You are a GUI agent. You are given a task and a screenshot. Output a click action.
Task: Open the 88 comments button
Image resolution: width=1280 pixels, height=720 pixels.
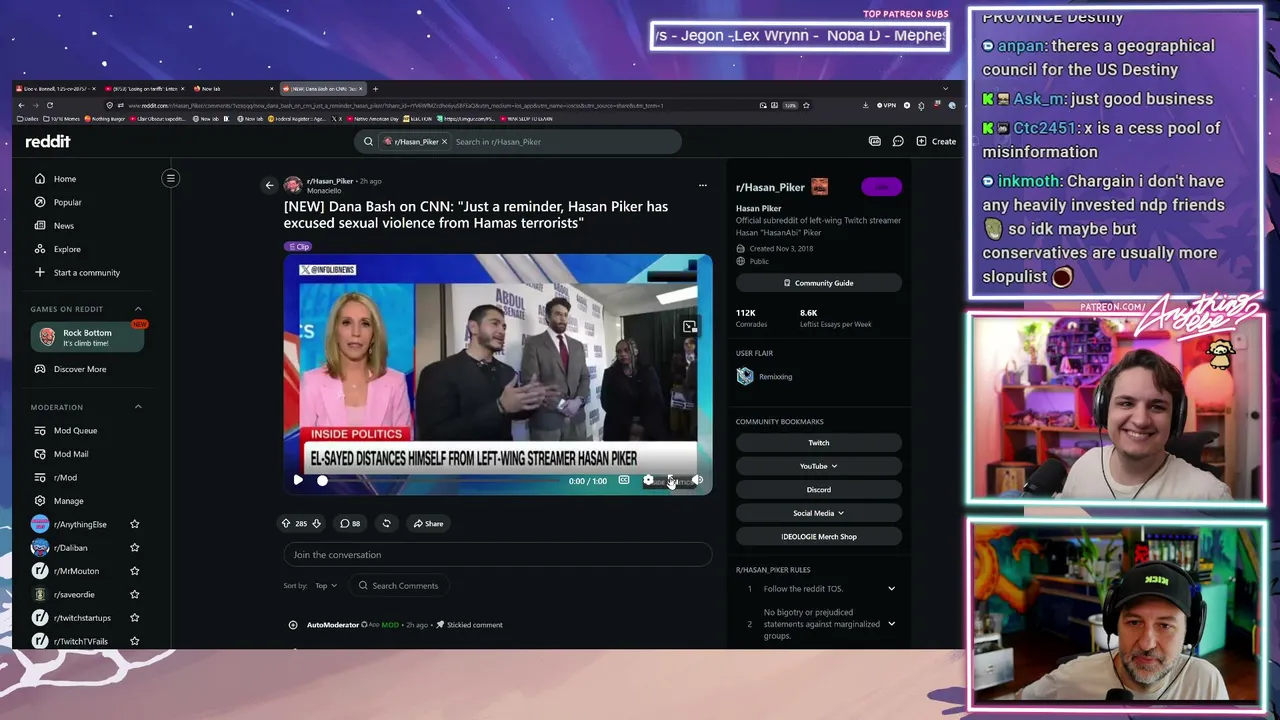point(350,523)
